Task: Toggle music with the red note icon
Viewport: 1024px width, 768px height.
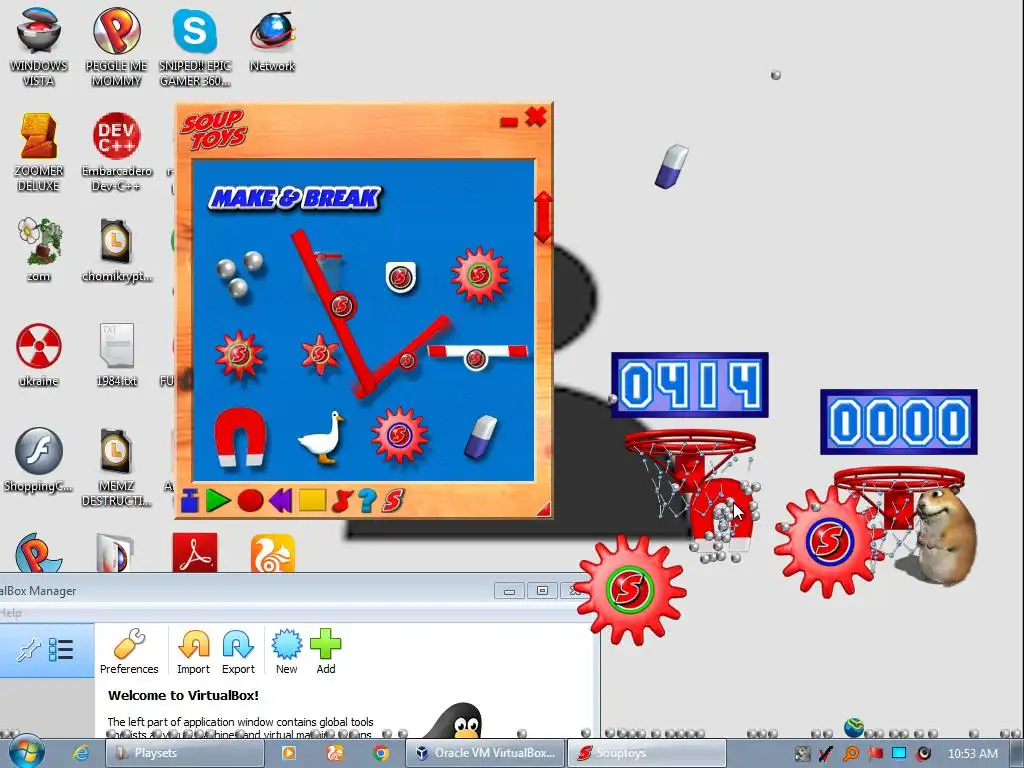Action: coord(342,501)
